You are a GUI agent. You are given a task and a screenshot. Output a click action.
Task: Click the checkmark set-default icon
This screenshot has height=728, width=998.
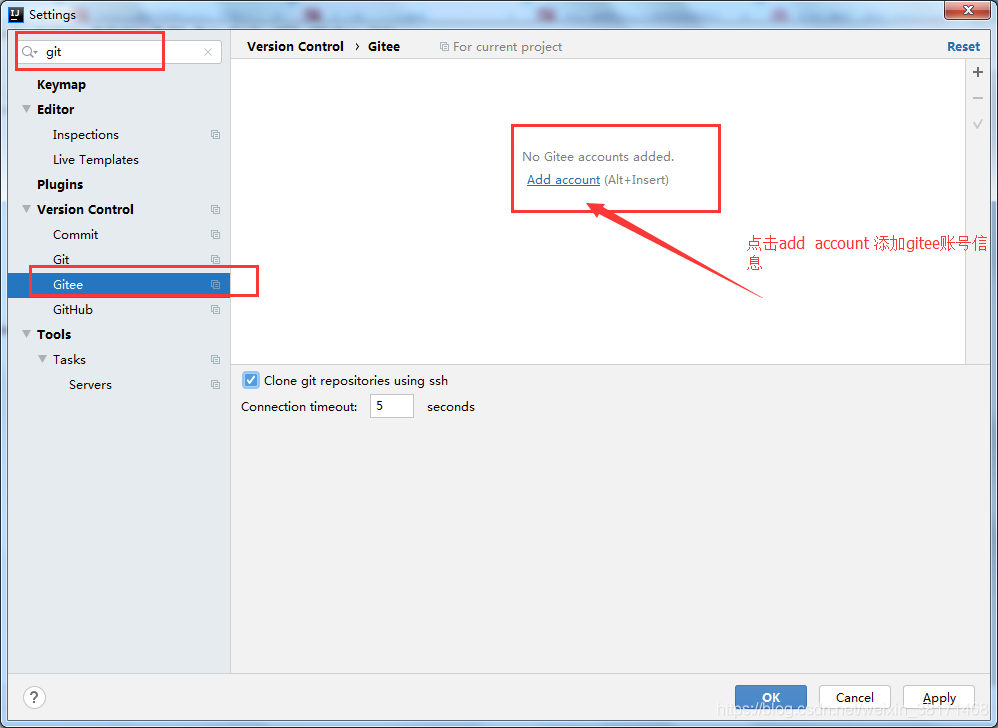pos(978,124)
